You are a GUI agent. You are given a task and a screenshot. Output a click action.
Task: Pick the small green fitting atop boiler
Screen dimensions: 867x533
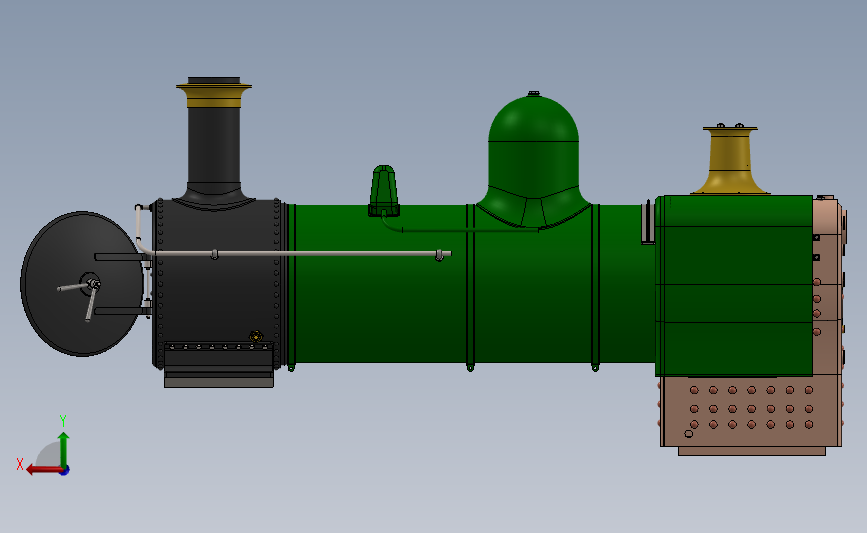(x=384, y=190)
